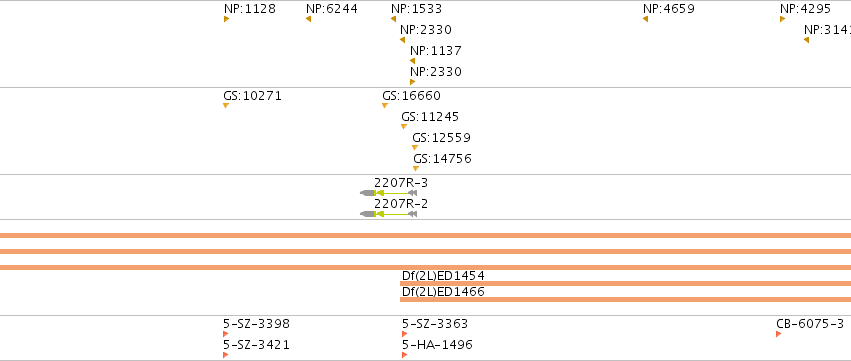This screenshot has width=851, height=361.
Task: Click the triangle marker under NP:4295
Action: tap(783, 19)
